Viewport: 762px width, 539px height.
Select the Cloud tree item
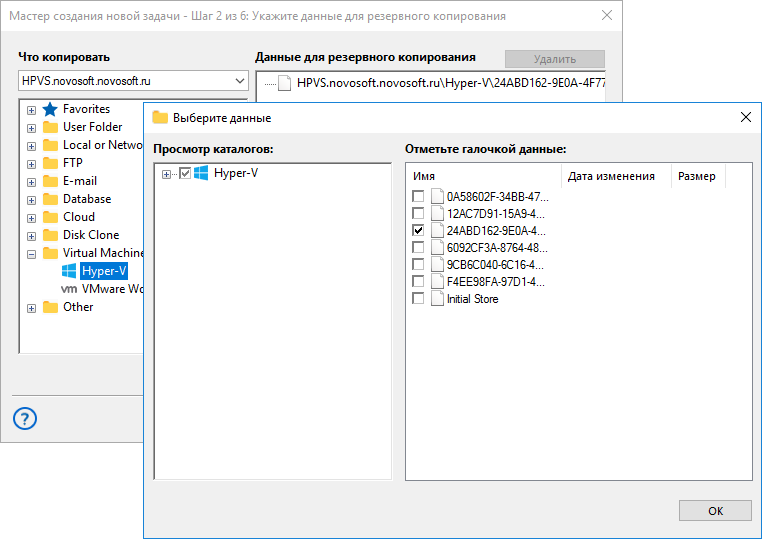coord(79,217)
